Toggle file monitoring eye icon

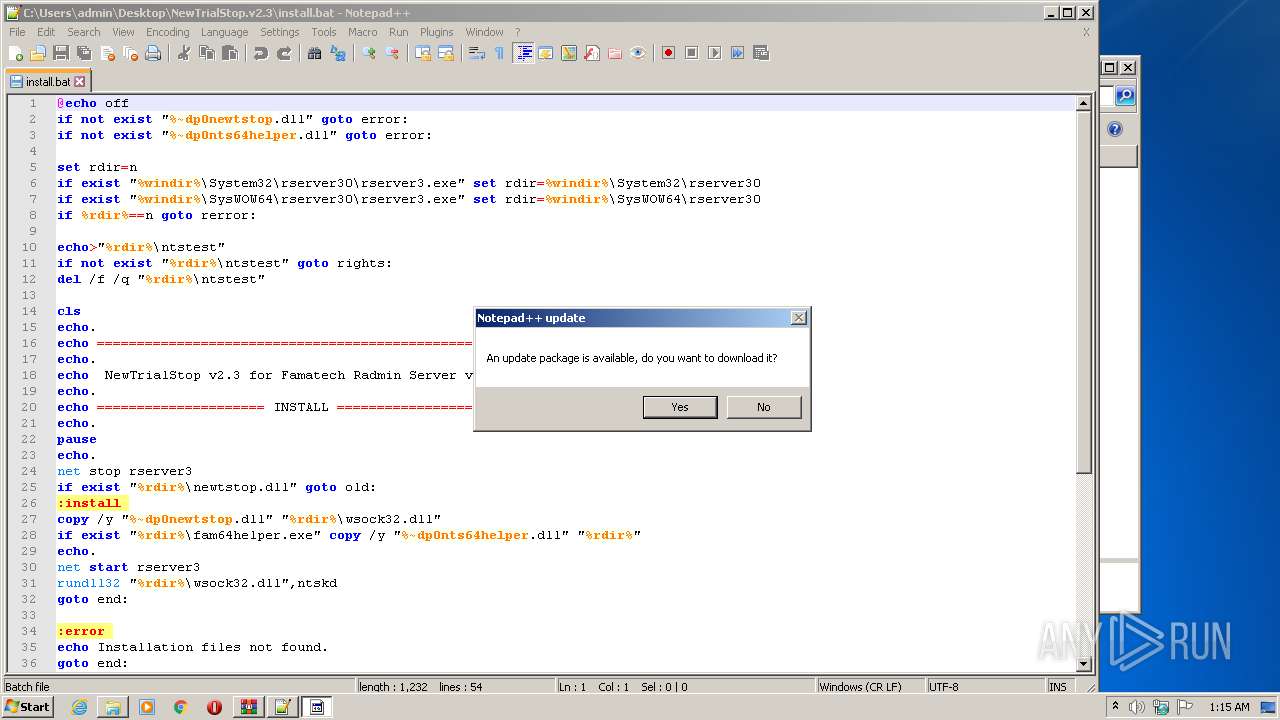[x=638, y=53]
